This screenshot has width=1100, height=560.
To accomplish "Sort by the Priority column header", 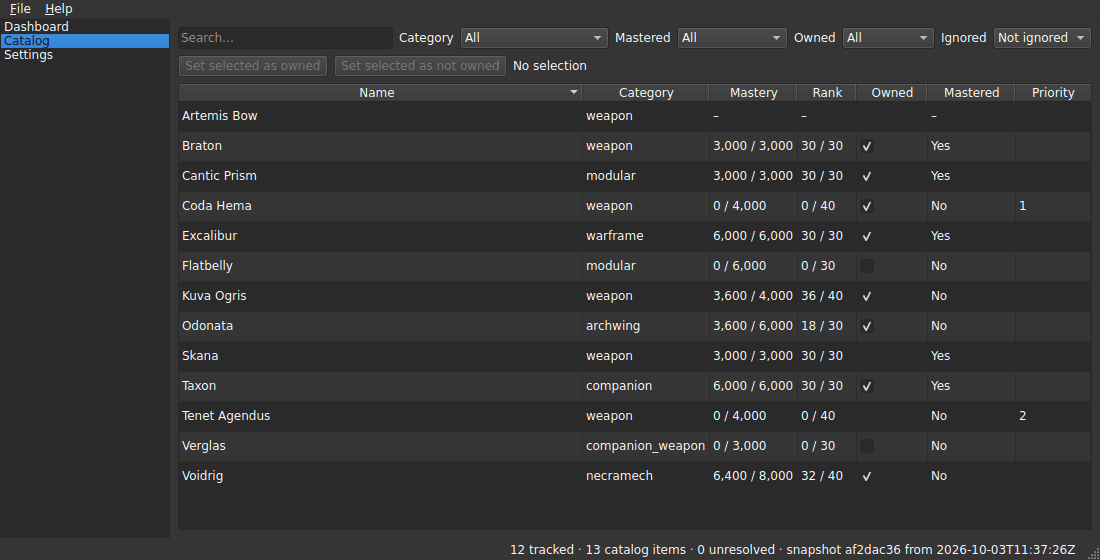I will [x=1052, y=93].
